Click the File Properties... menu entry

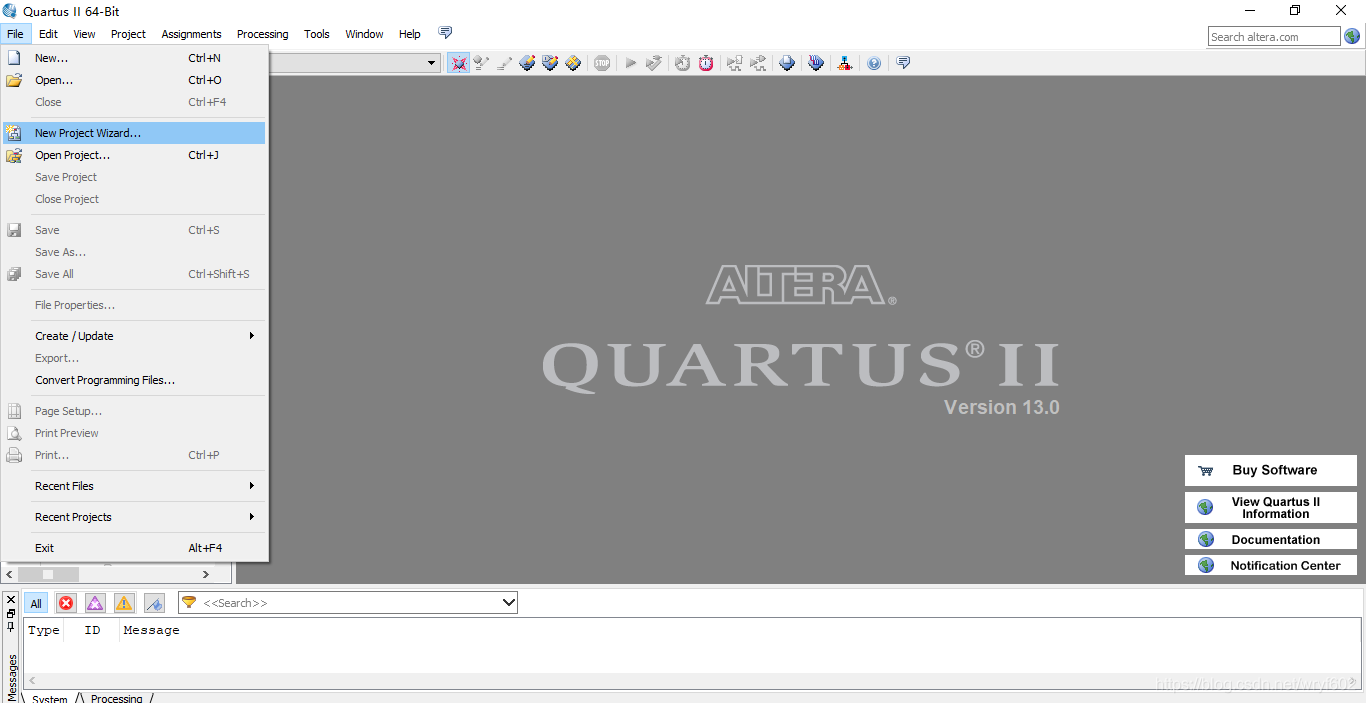point(135,305)
